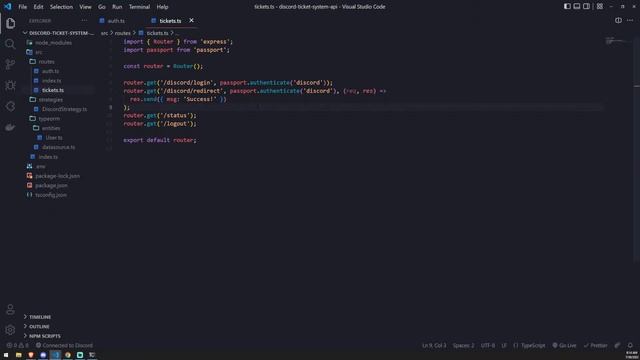Viewport: 640px width, 360px height.
Task: Click Go Live in the status bar
Action: pos(564,345)
